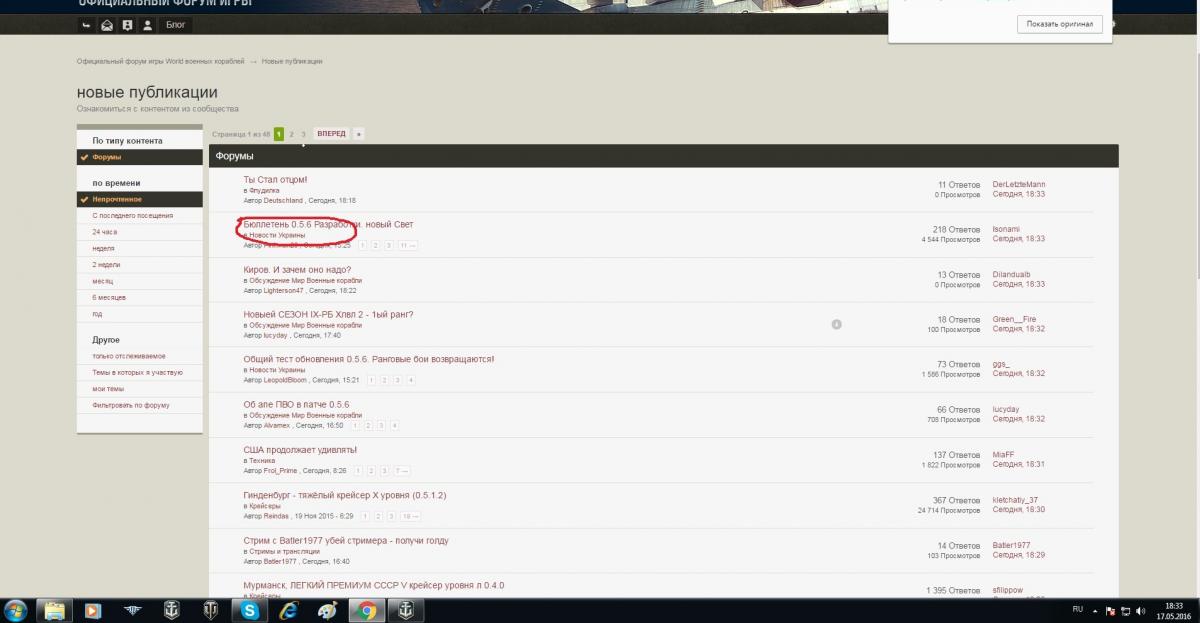Open Стрим с Batler1977 topic
This screenshot has height=623, width=1200.
pyautogui.click(x=346, y=541)
